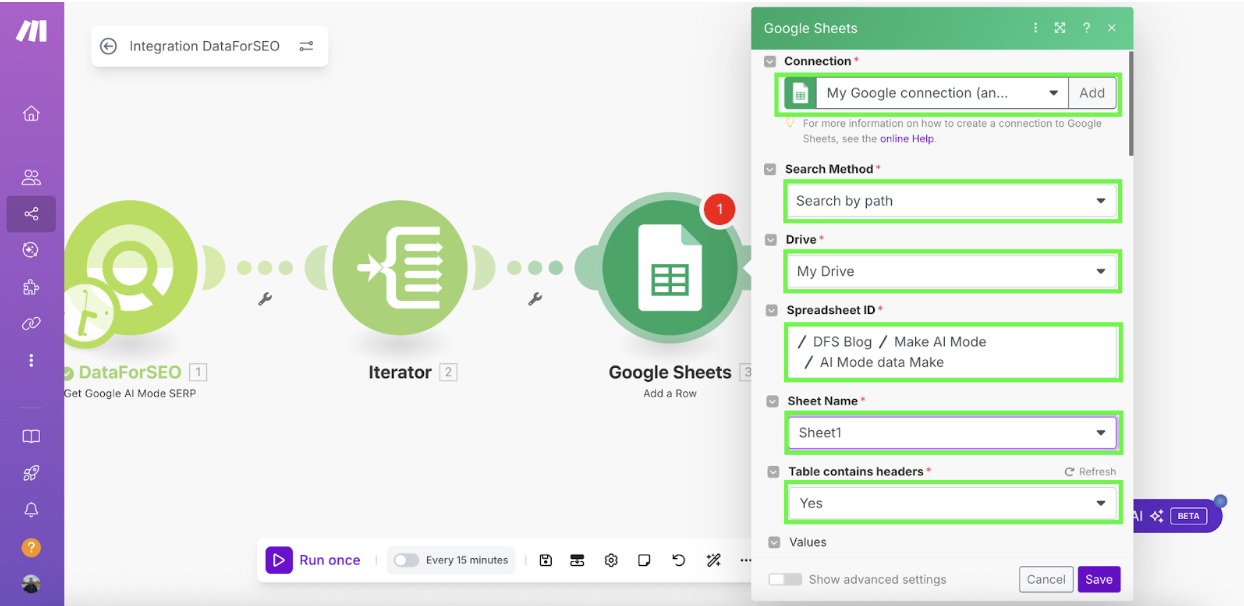The width and height of the screenshot is (1244, 606).
Task: Open panel help question mark
Action: point(1086,28)
